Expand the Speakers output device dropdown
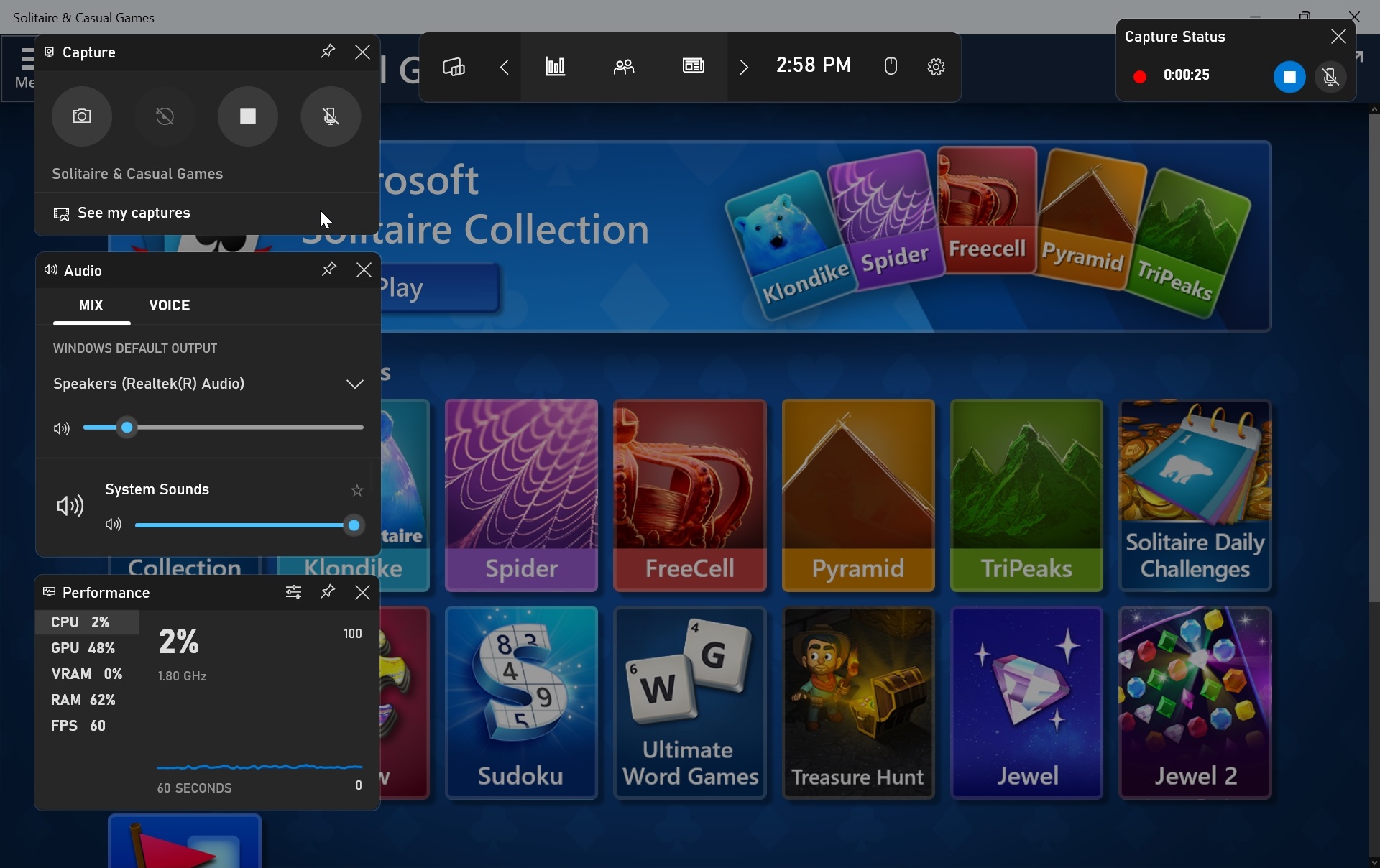The image size is (1380, 868). coord(354,384)
